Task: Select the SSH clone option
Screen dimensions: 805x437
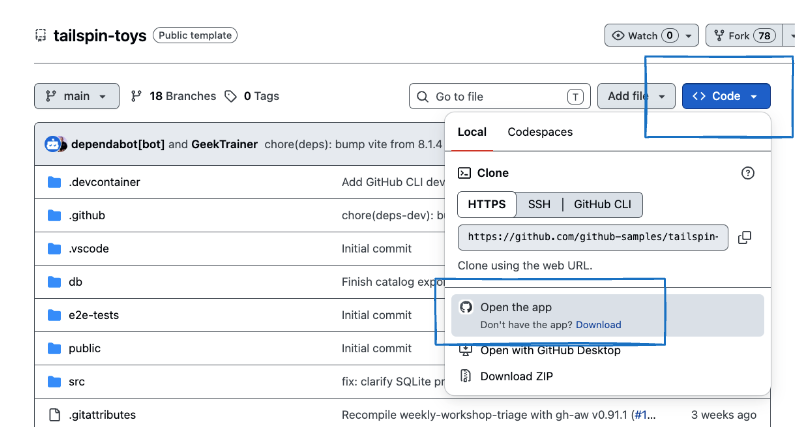Action: click(539, 204)
